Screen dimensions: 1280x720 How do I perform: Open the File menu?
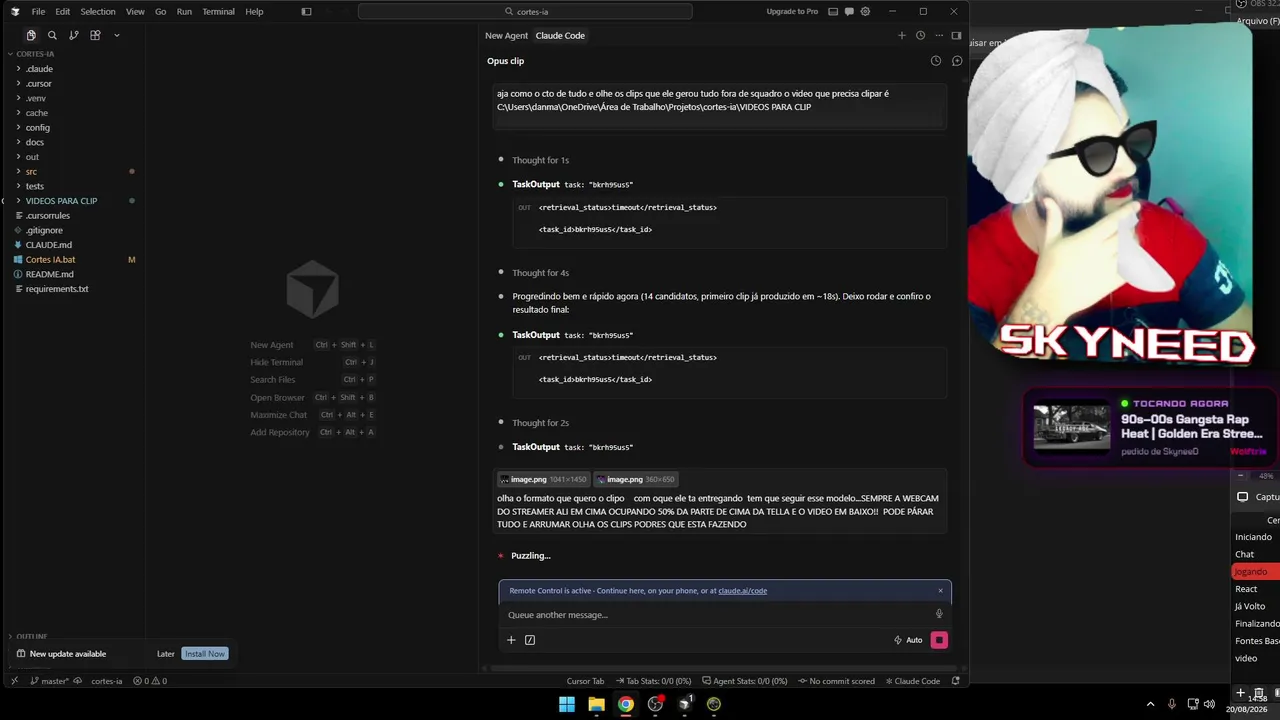(x=38, y=12)
